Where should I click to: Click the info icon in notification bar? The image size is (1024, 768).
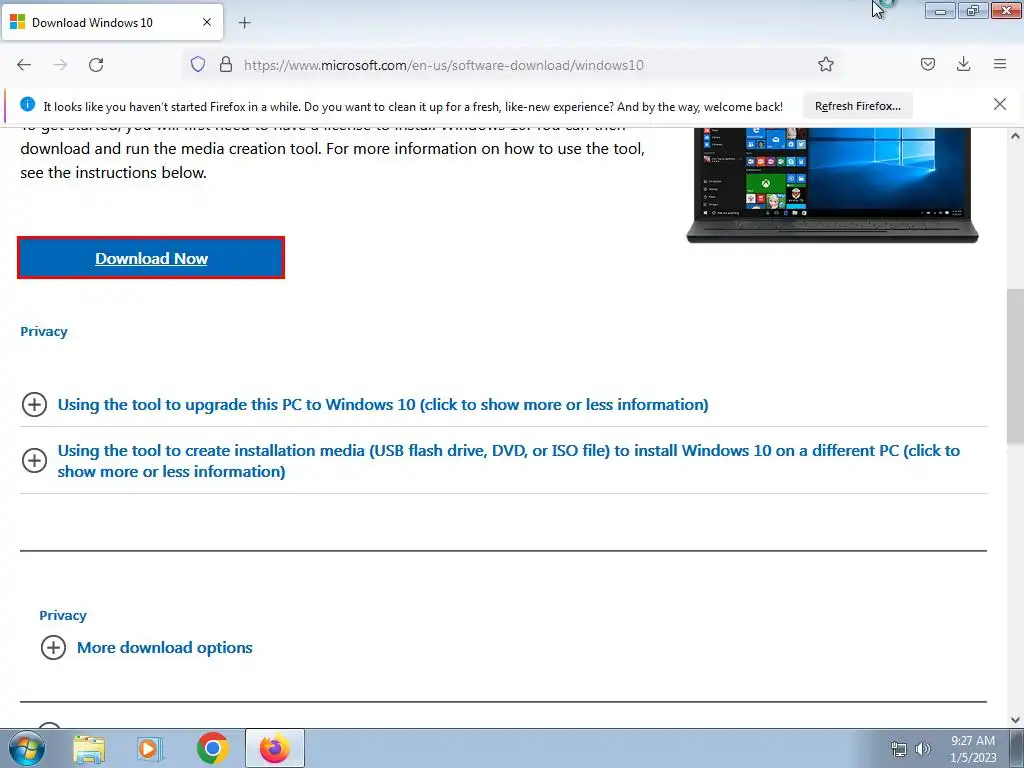[x=27, y=104]
